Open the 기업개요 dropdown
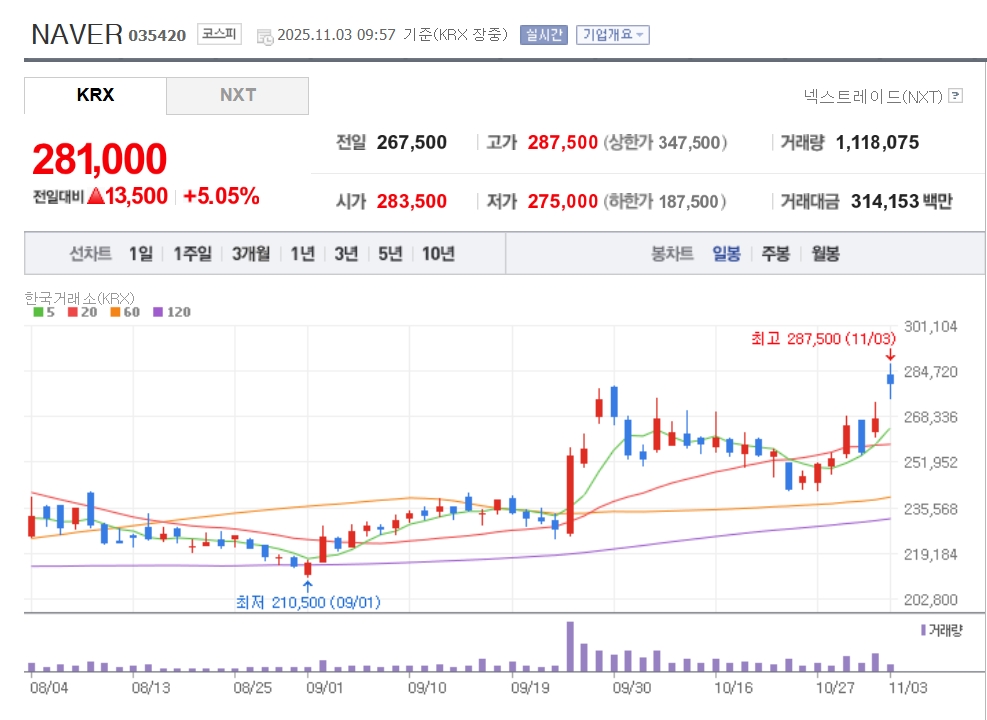The image size is (987, 720). coord(612,34)
